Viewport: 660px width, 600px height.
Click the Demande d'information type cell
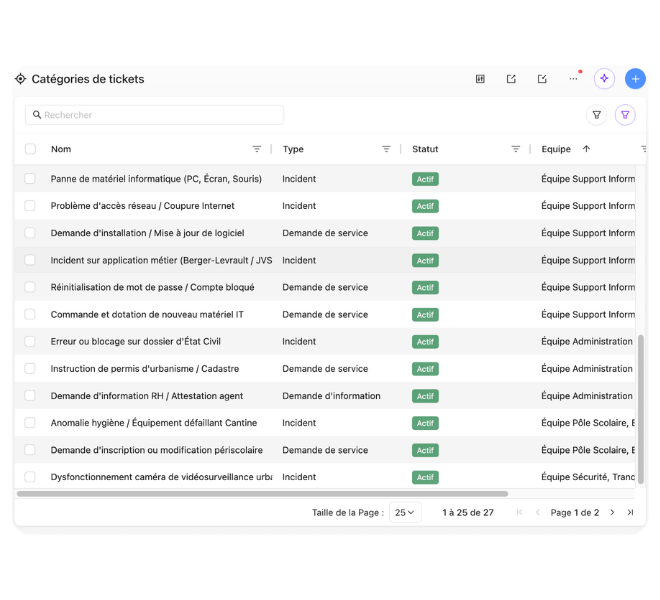pos(331,396)
